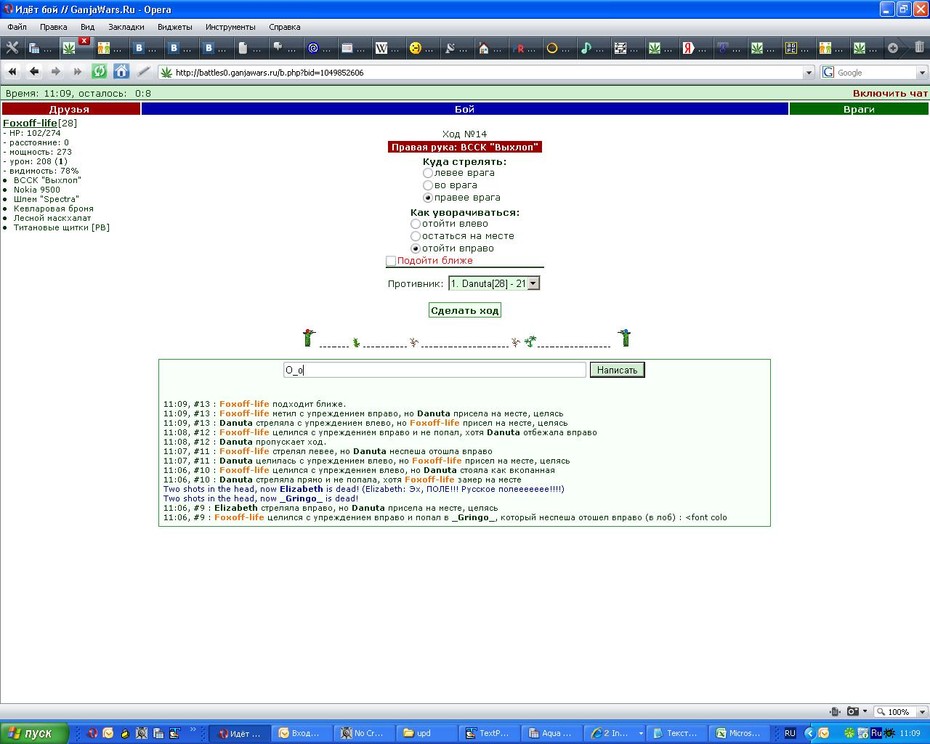Open the Windows 'пуск' start button

point(33,733)
